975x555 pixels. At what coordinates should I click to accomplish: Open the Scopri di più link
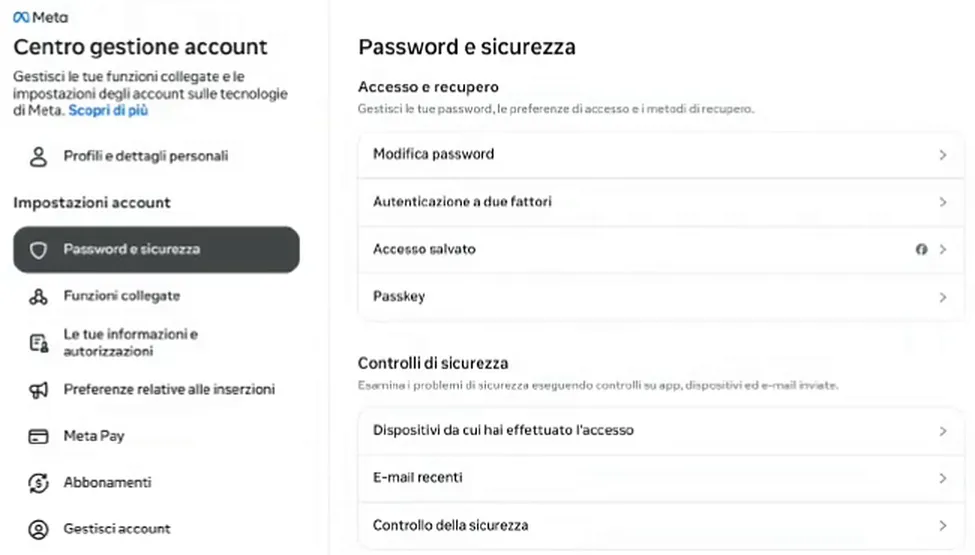pos(108,111)
